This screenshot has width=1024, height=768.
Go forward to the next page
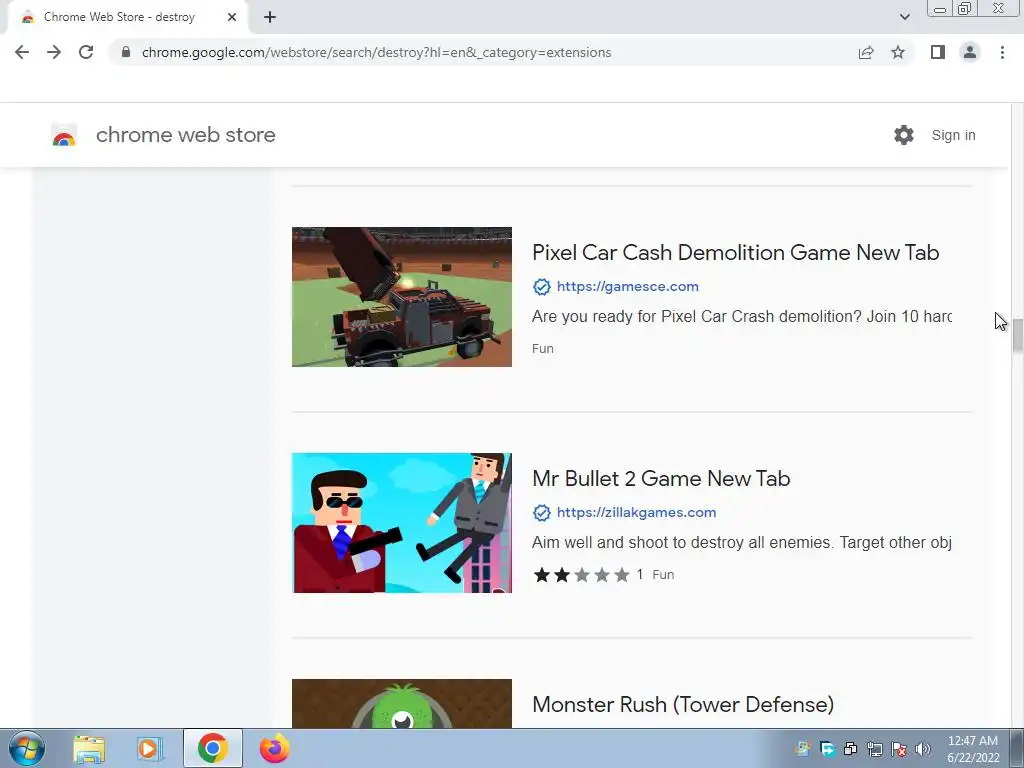54,52
